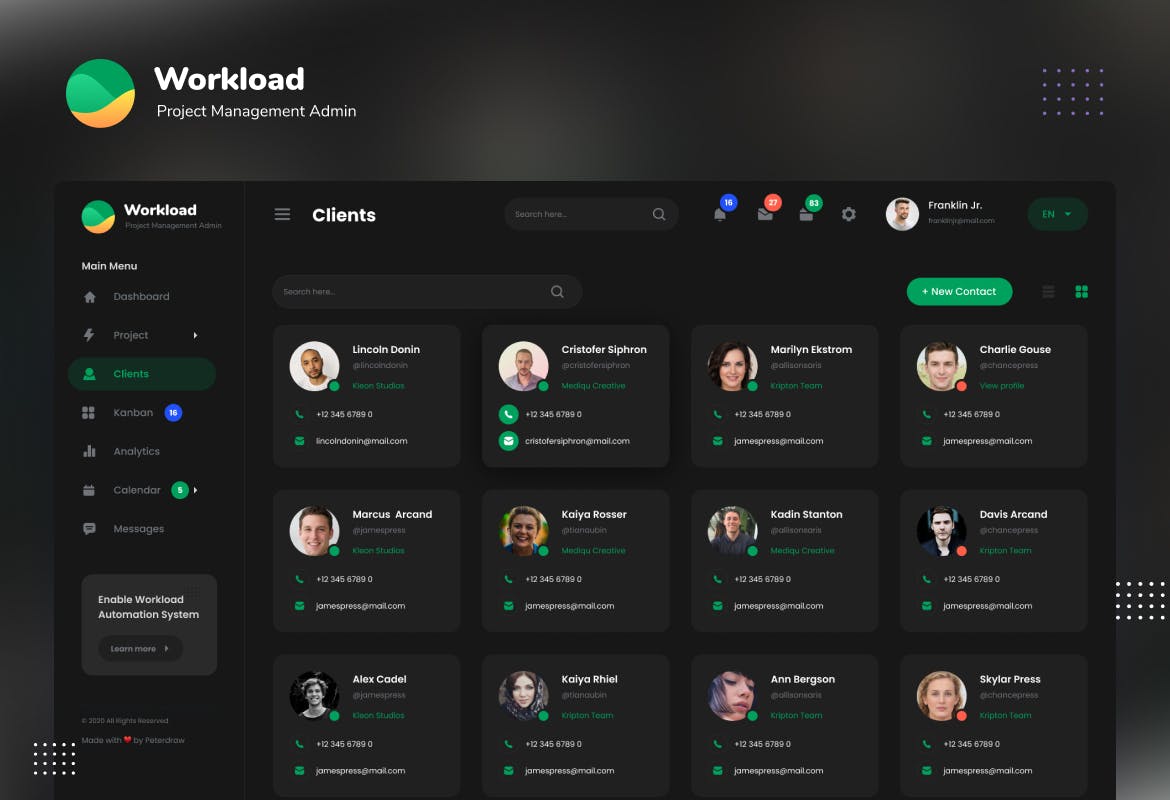Screen dimensions: 1170x800
Task: Open Franklin Jr. profile avatar
Action: point(902,214)
